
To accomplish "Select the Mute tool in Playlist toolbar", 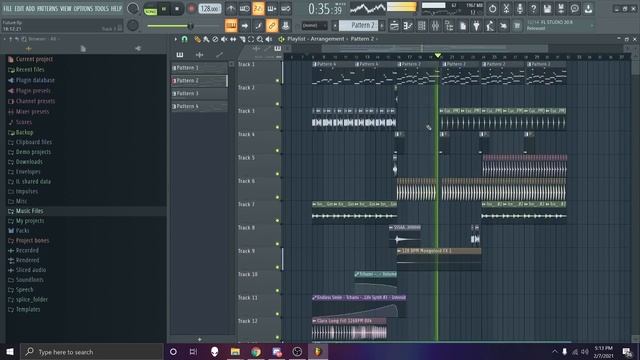I will pos(224,39).
